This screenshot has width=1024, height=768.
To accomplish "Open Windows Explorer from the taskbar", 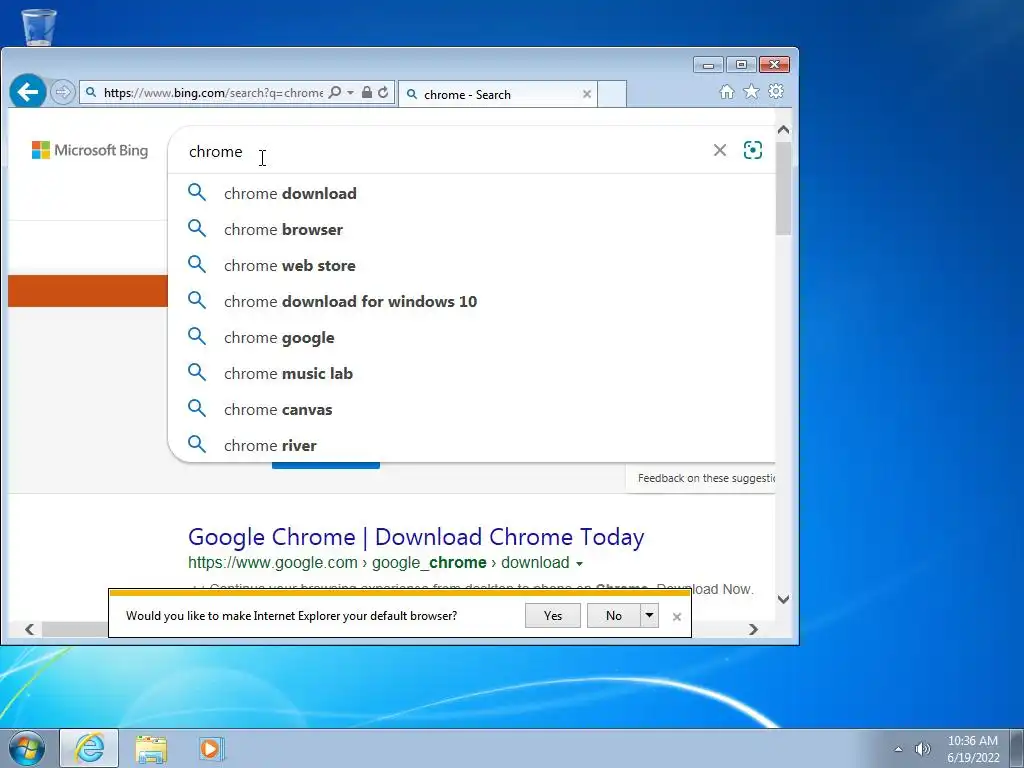I will pos(151,749).
